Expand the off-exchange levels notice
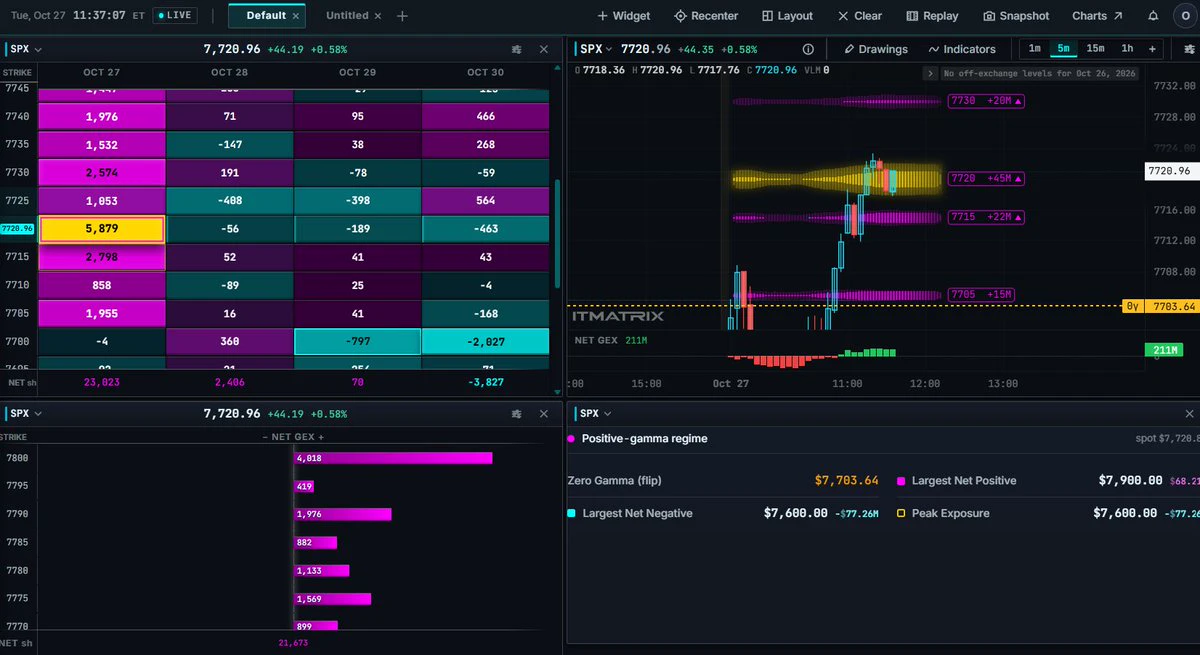 [930, 73]
